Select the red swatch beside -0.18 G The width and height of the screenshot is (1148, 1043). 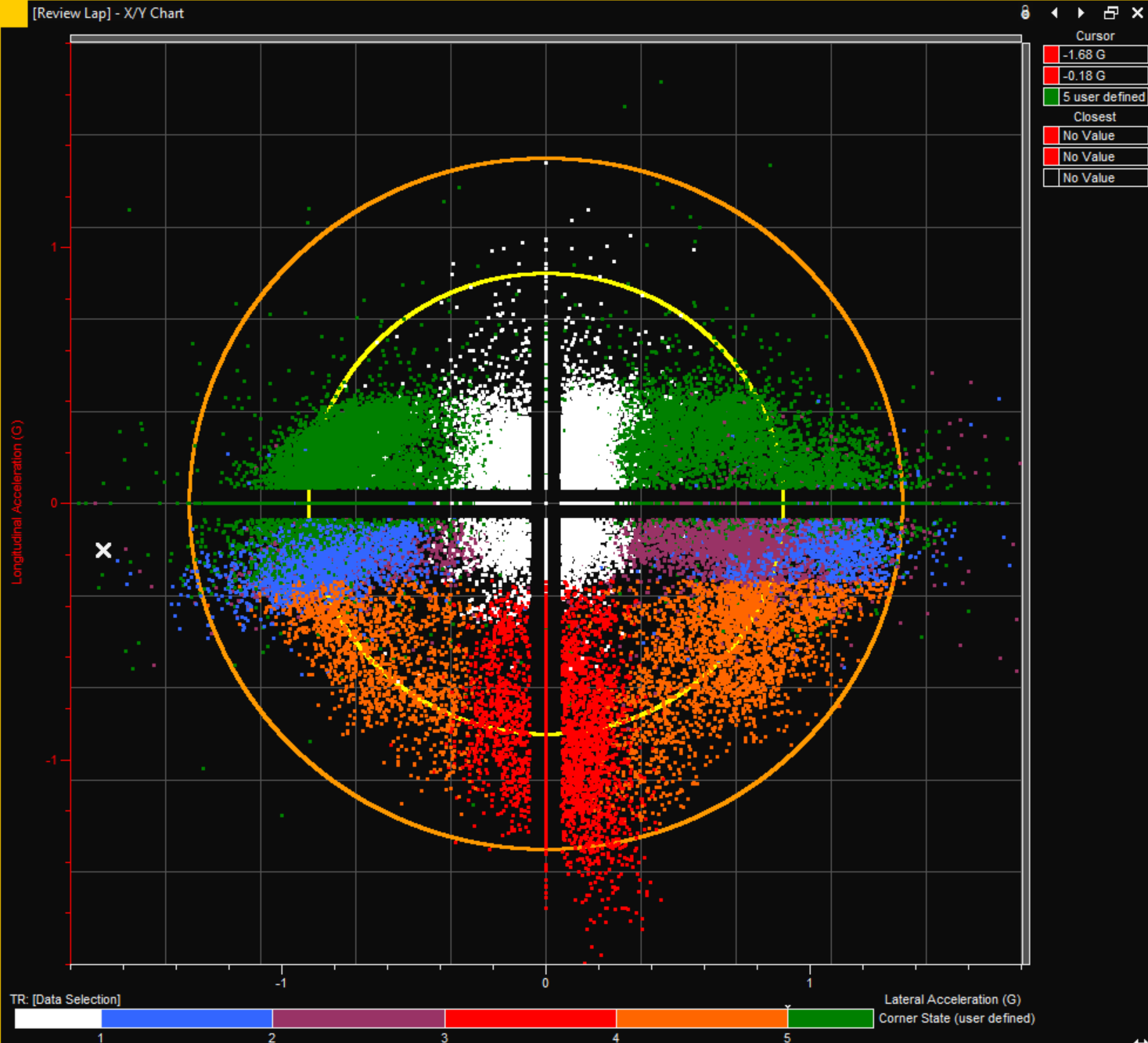(1051, 76)
